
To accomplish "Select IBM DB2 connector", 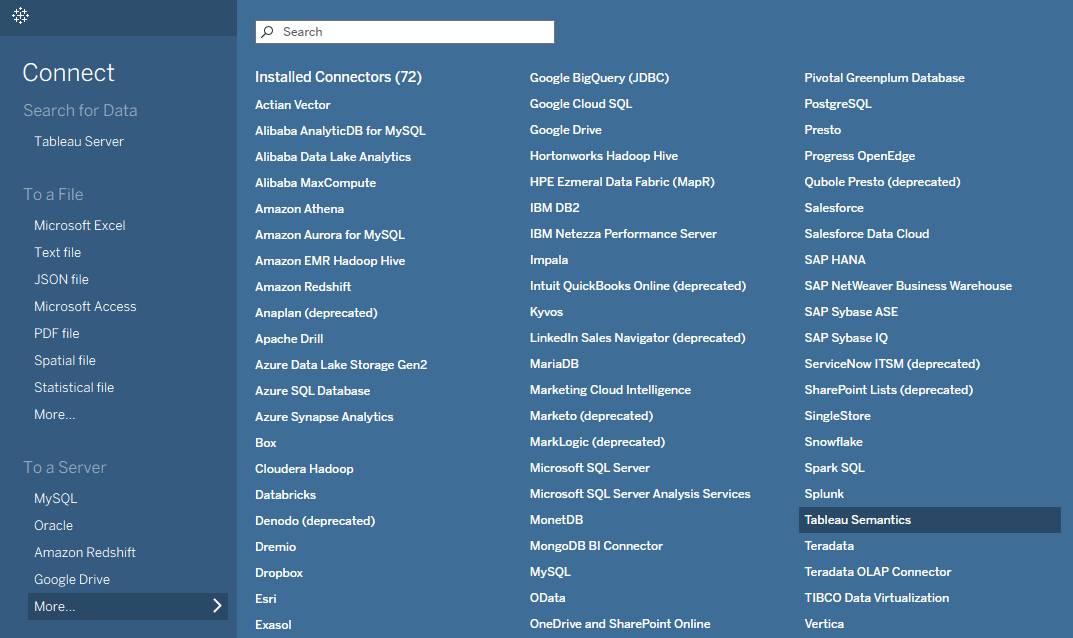I will click(554, 208).
